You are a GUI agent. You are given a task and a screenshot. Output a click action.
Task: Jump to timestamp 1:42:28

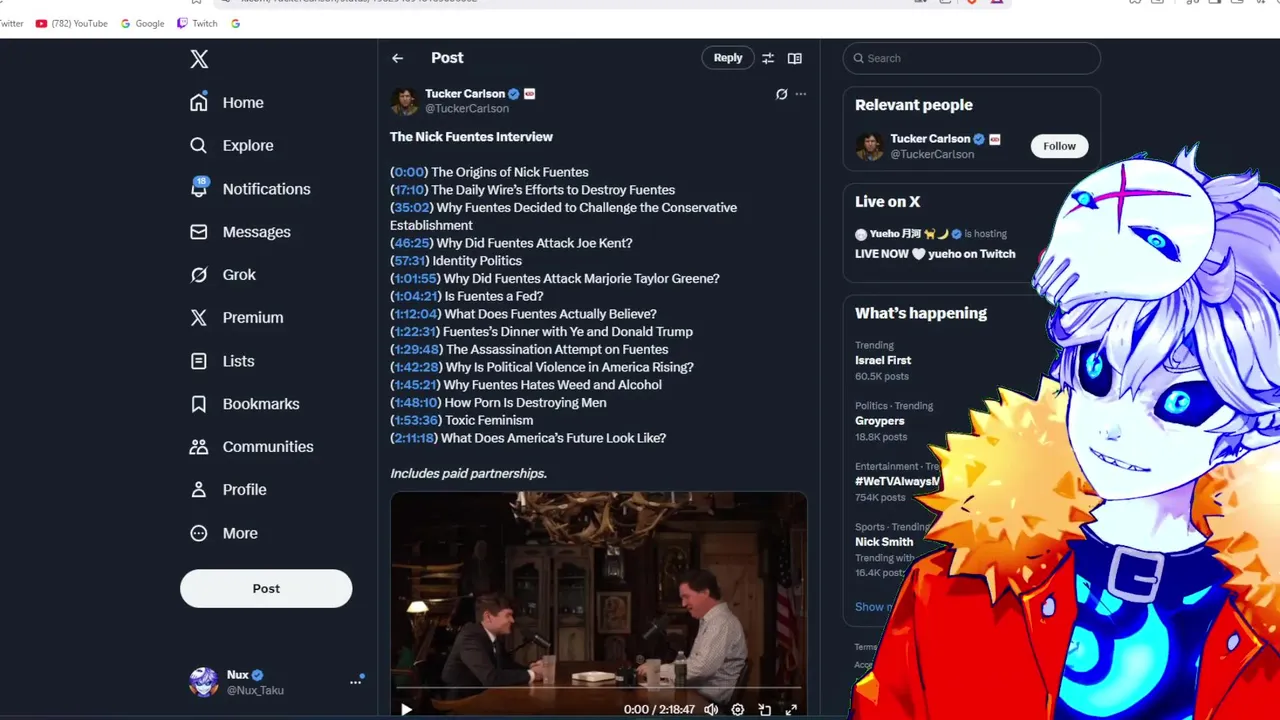coord(417,367)
